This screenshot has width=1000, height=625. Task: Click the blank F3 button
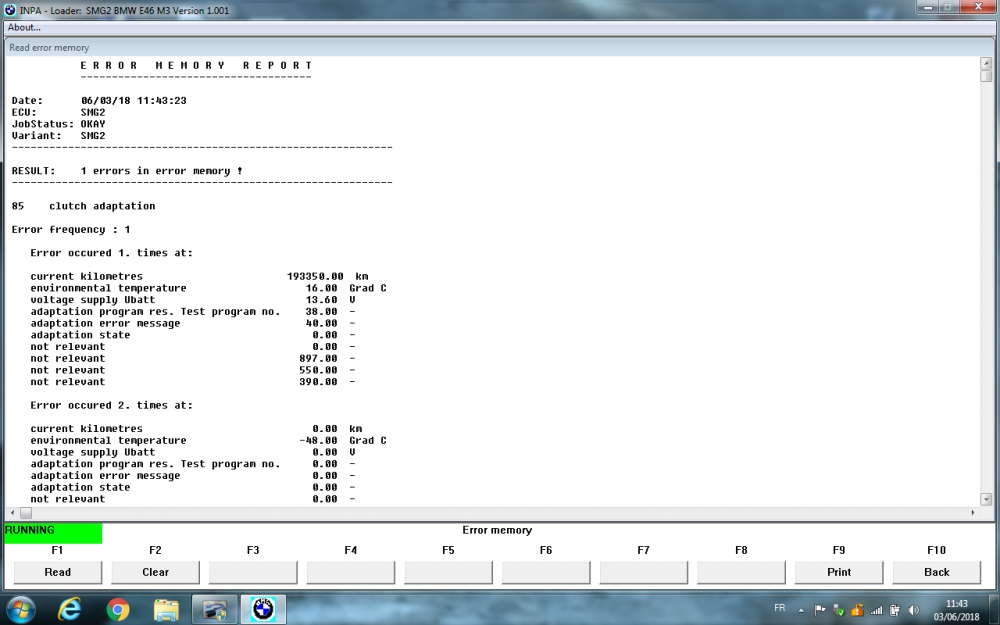click(x=253, y=572)
